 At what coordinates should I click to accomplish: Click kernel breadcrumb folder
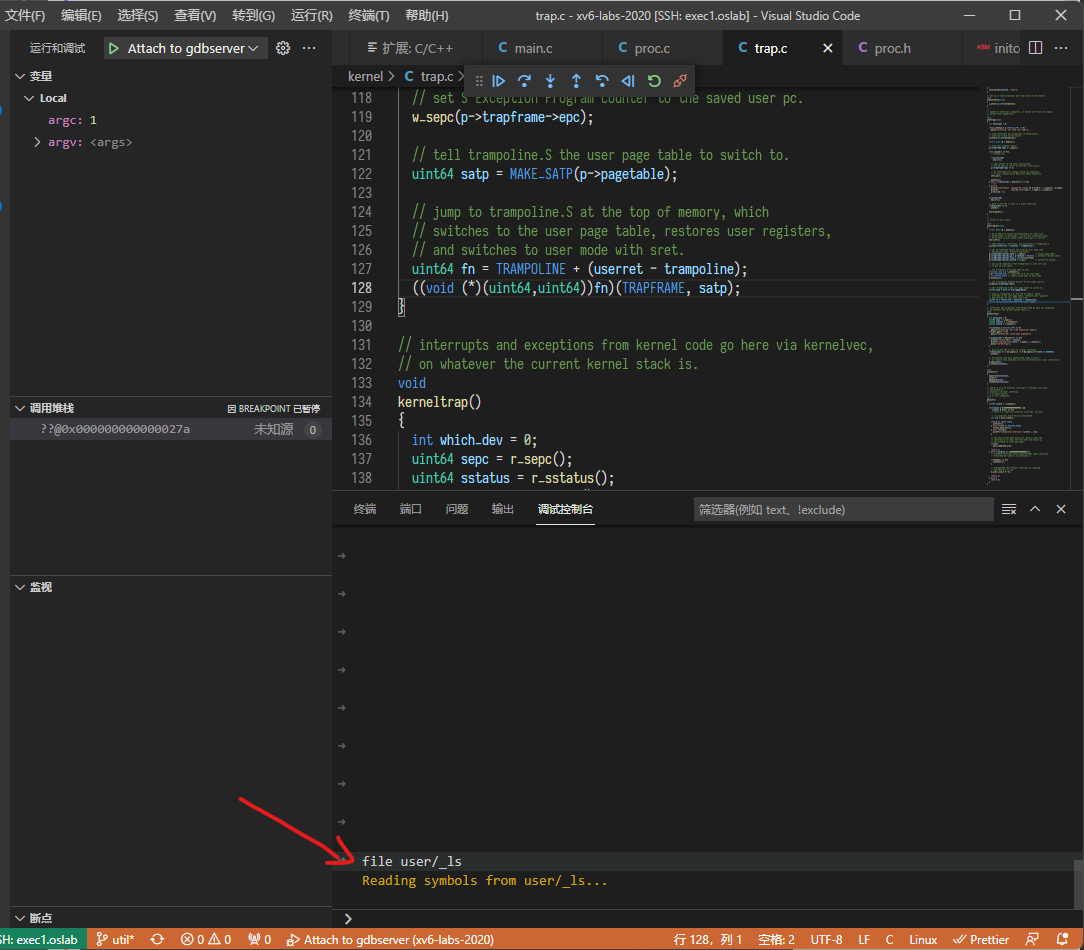[365, 76]
